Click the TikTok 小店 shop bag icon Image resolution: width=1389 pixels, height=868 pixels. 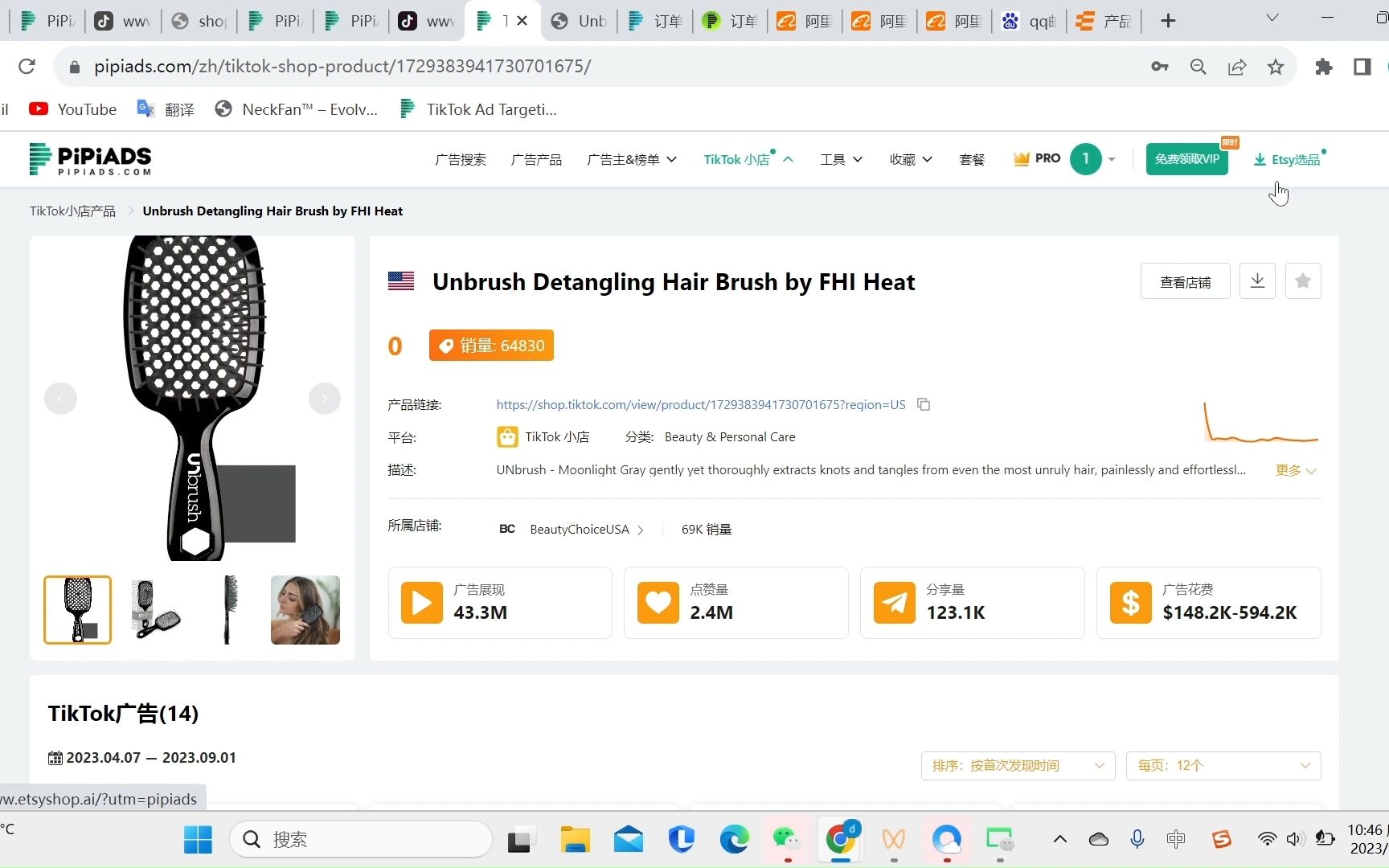[507, 437]
